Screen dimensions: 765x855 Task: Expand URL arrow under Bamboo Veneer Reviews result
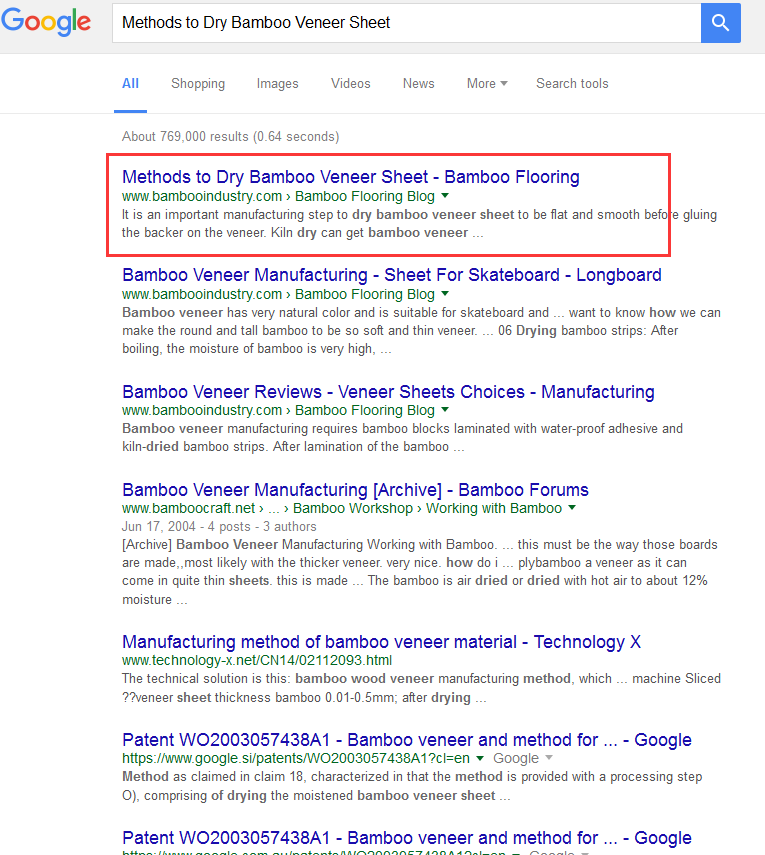click(x=445, y=410)
